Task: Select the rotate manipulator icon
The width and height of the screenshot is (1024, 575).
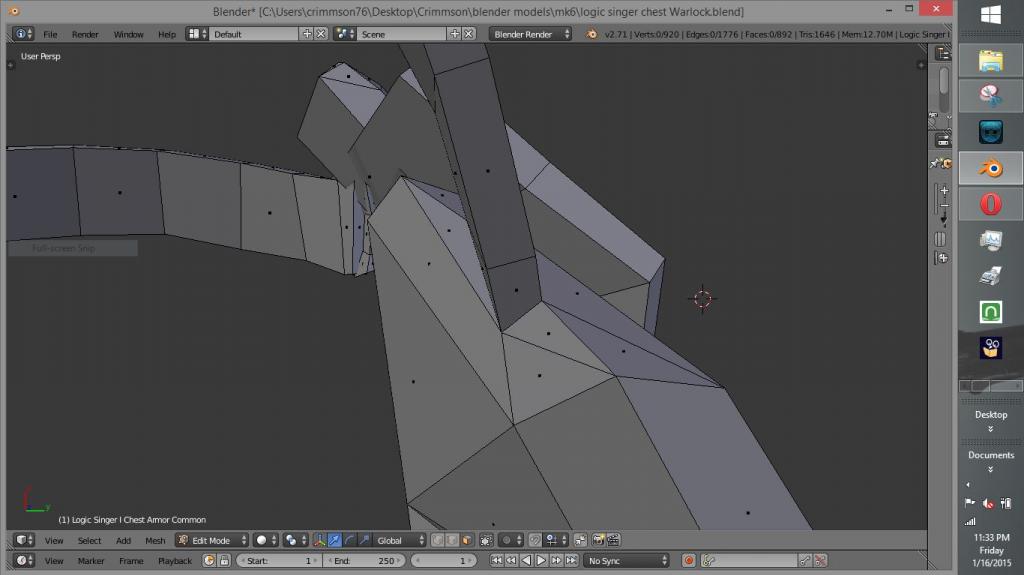Action: [349, 540]
